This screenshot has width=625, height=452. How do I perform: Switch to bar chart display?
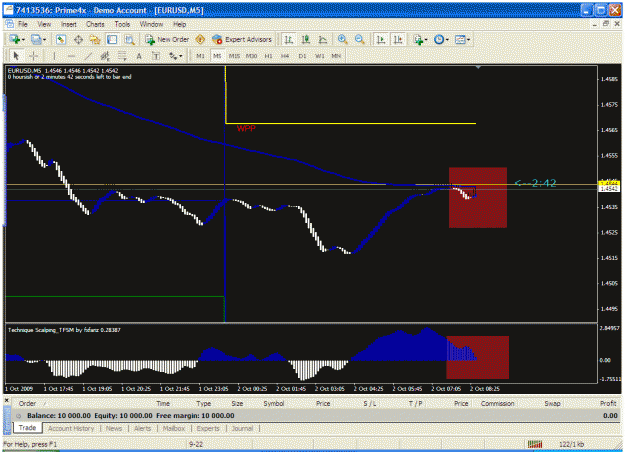289,39
